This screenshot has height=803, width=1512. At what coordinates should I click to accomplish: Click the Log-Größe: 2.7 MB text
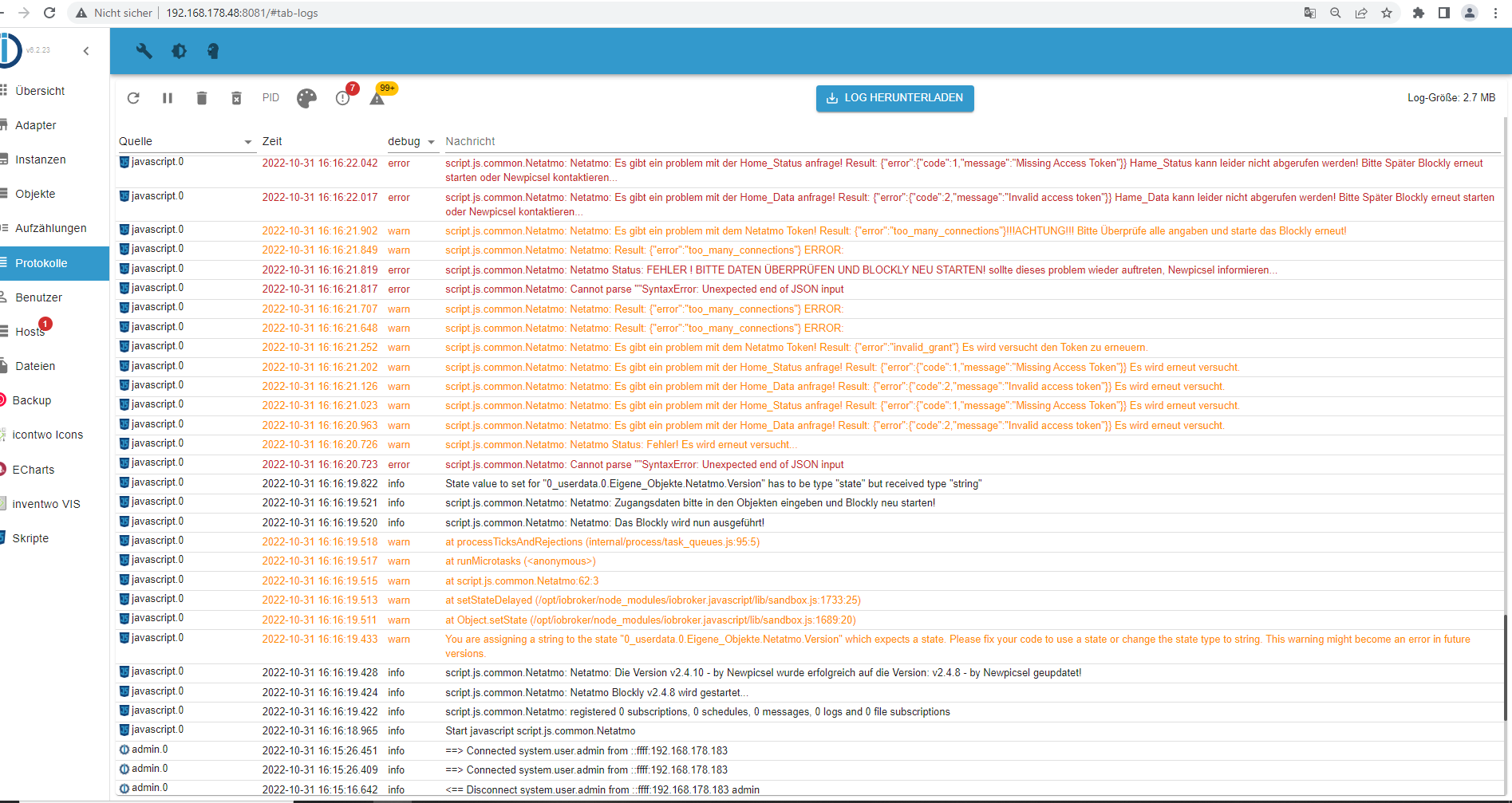(1451, 98)
